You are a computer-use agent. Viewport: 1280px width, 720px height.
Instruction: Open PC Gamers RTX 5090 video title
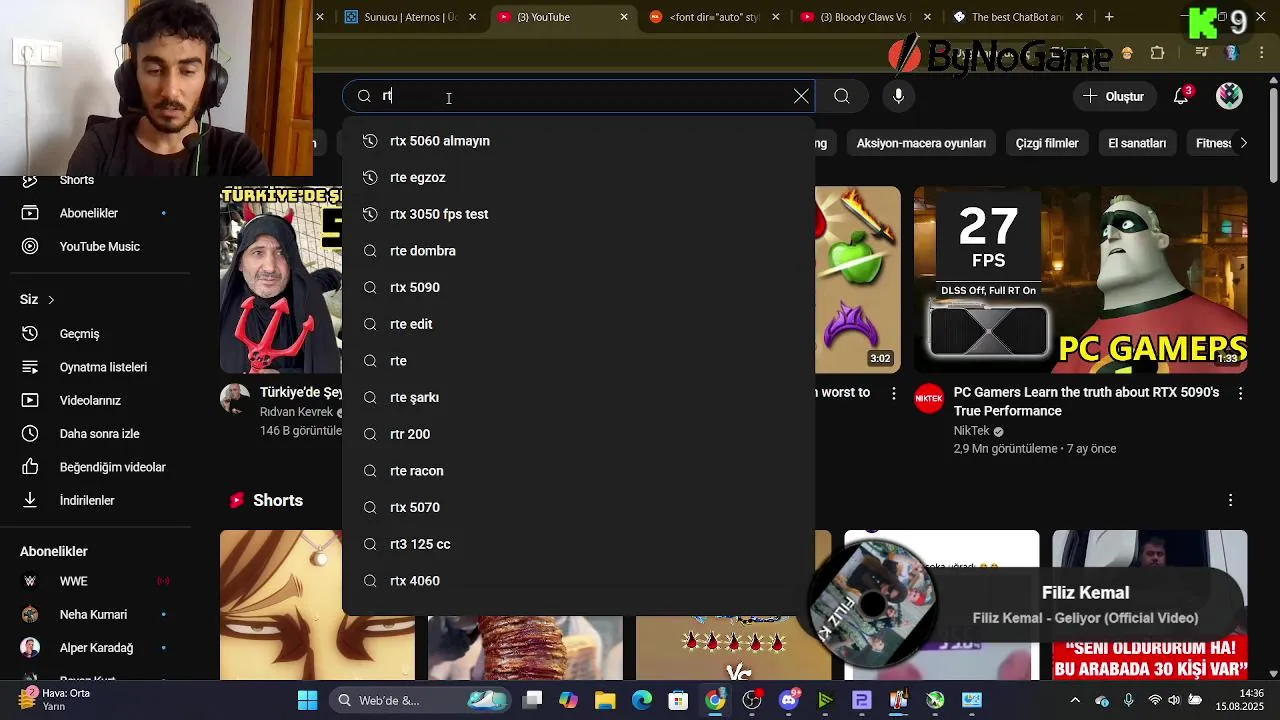click(1086, 402)
